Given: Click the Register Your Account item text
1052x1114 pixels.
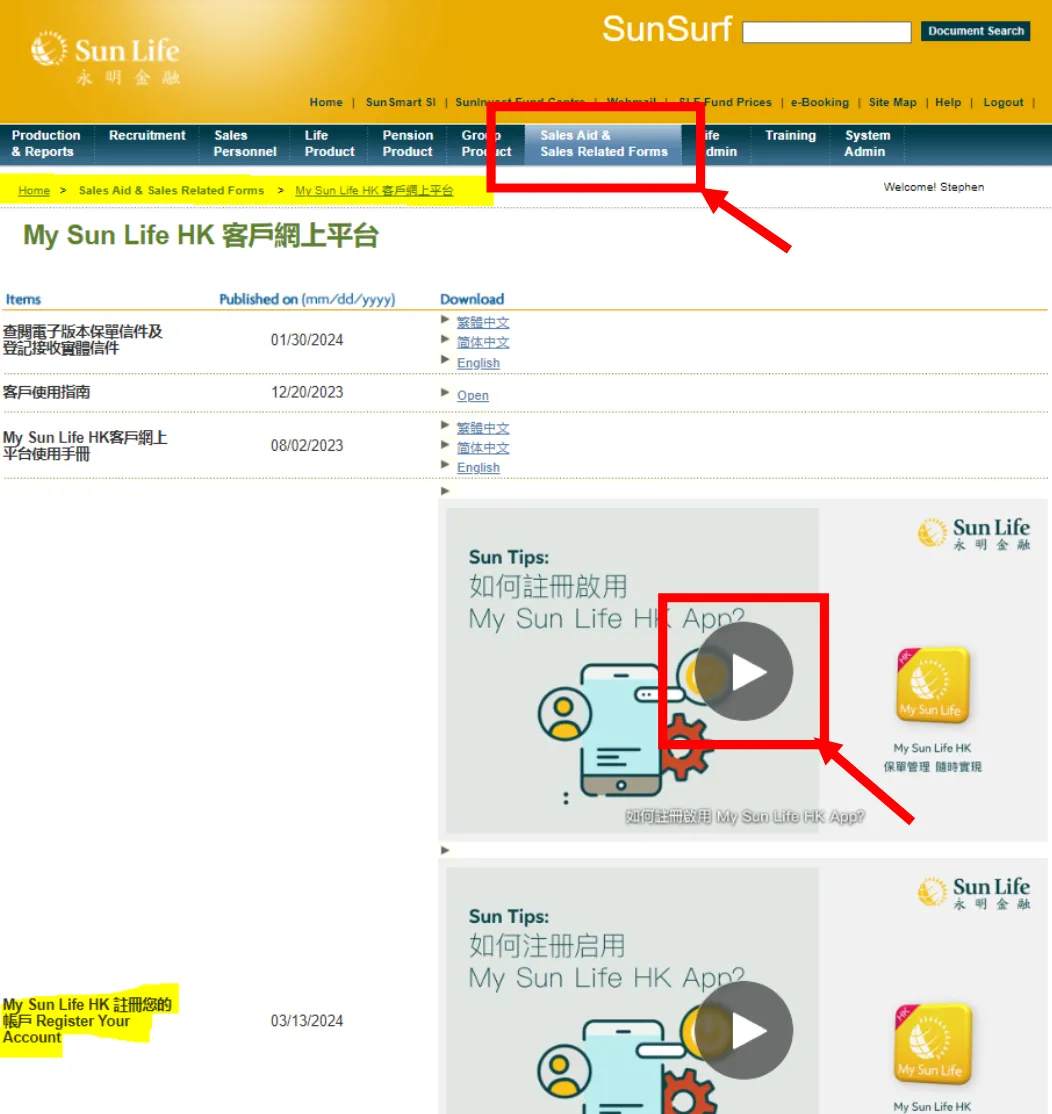Looking at the screenshot, I should 87,1021.
